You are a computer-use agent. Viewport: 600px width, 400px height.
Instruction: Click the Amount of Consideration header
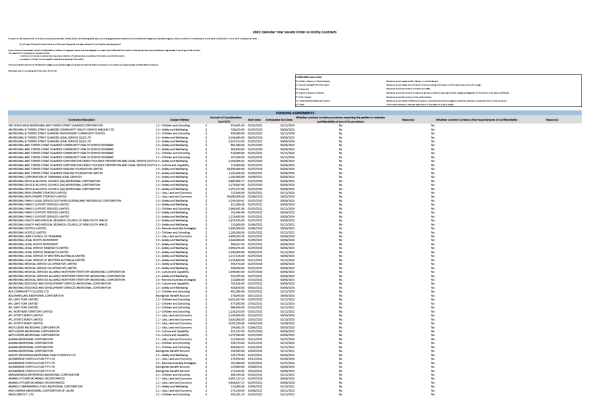click(226, 119)
